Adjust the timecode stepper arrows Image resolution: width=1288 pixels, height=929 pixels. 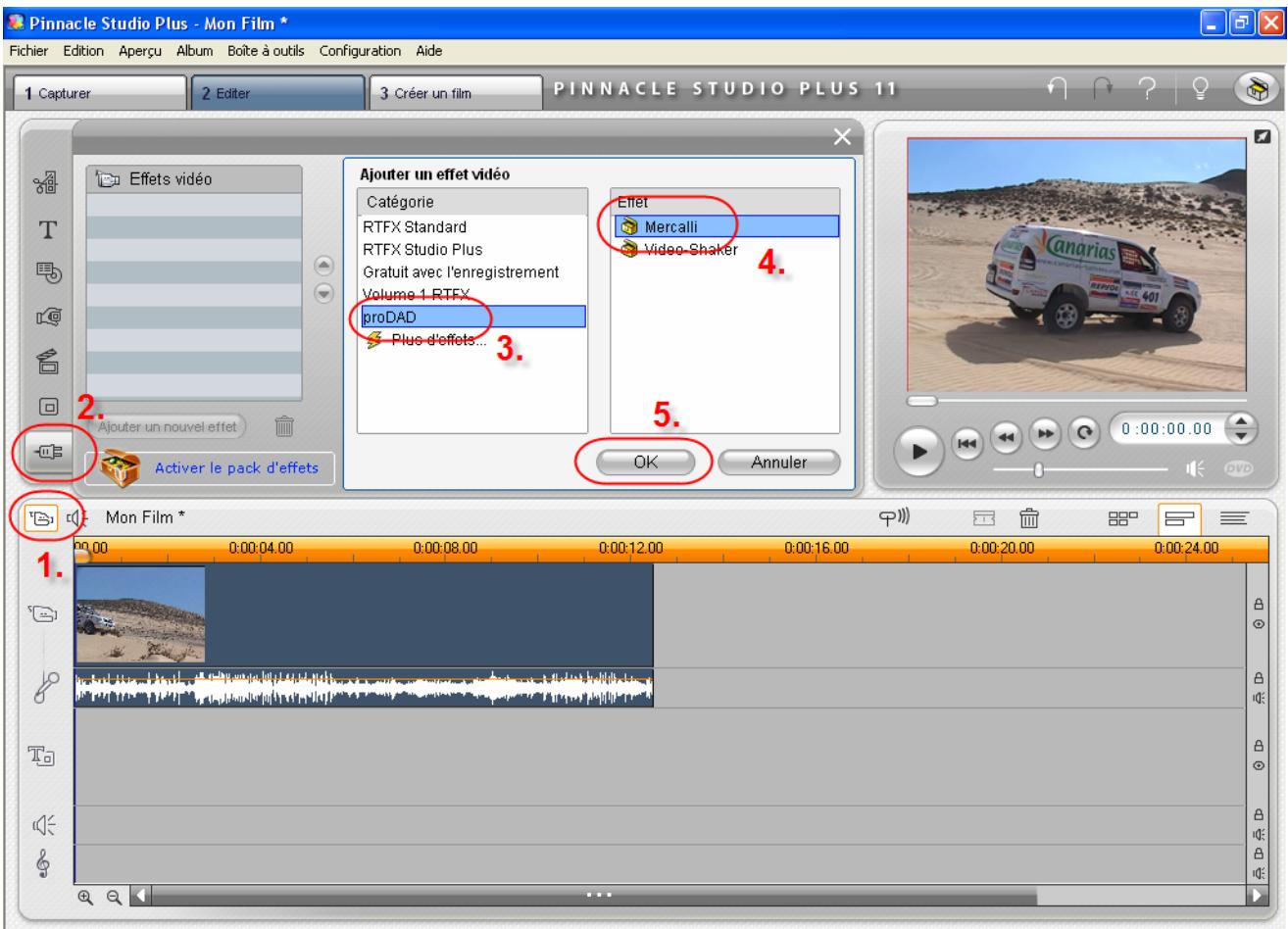pos(1241,428)
